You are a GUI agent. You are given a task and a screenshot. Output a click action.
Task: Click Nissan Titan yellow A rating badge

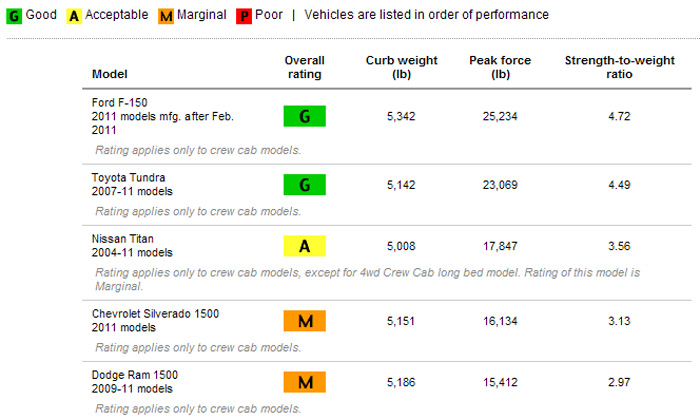click(x=304, y=246)
